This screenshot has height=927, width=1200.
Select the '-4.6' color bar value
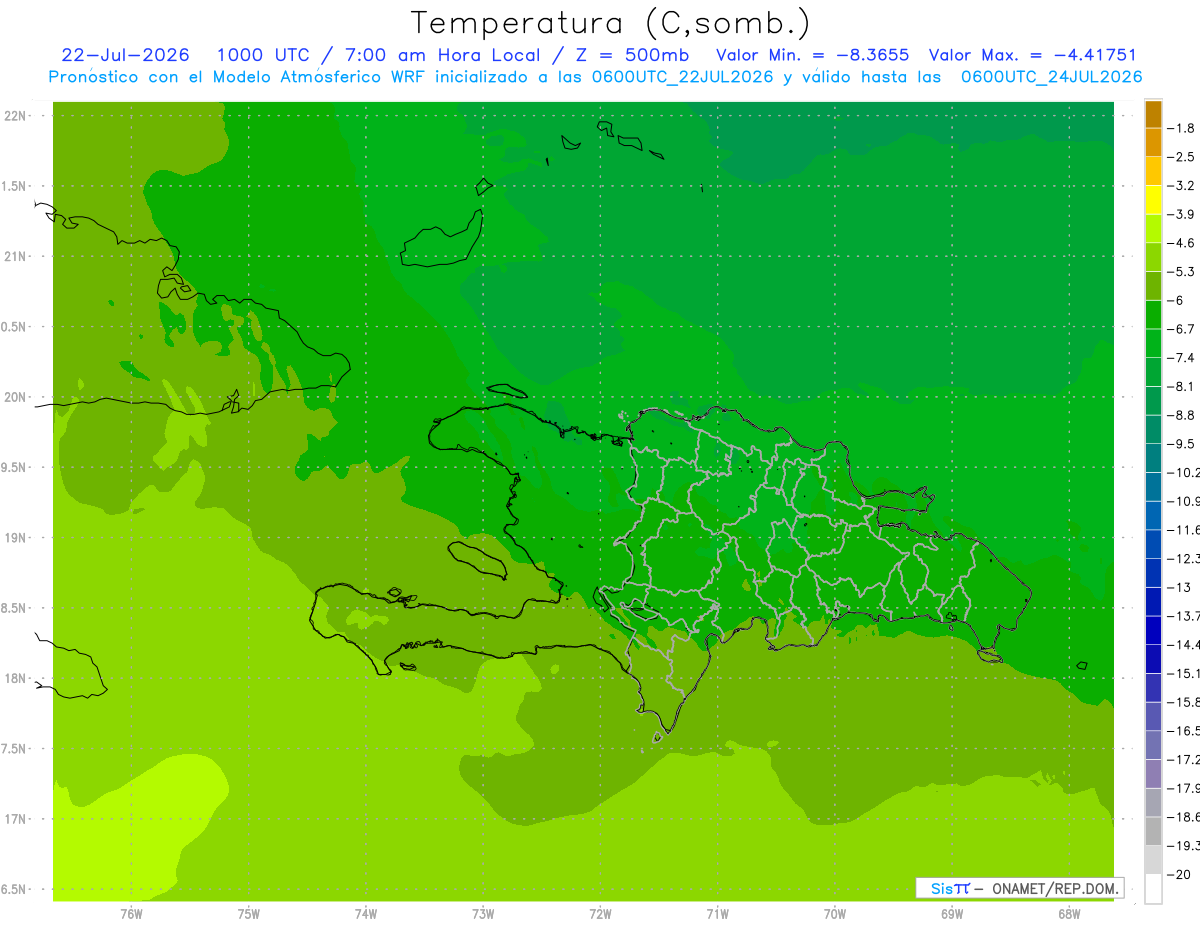pyautogui.click(x=1182, y=243)
